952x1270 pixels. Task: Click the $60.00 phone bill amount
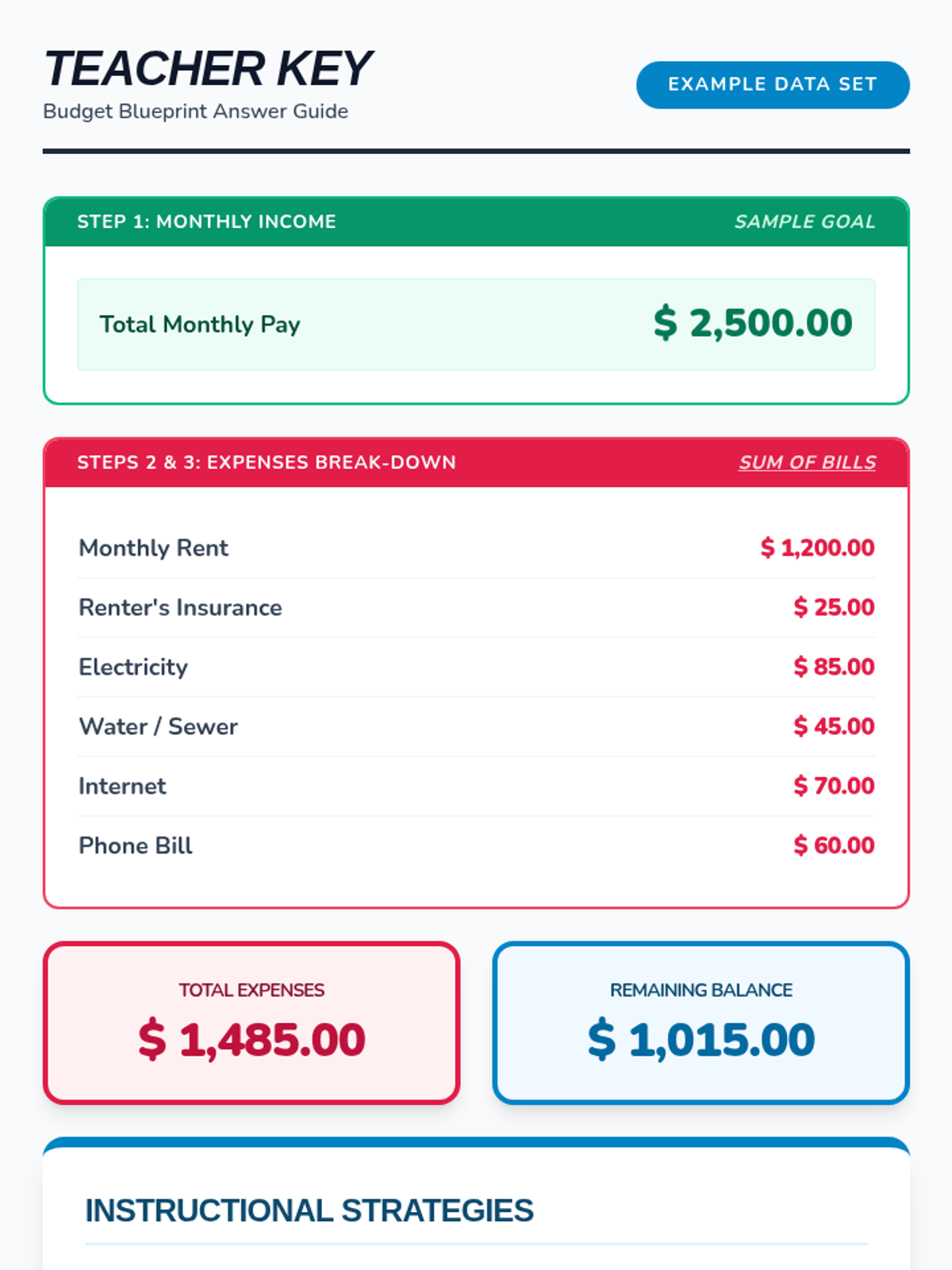tap(834, 845)
